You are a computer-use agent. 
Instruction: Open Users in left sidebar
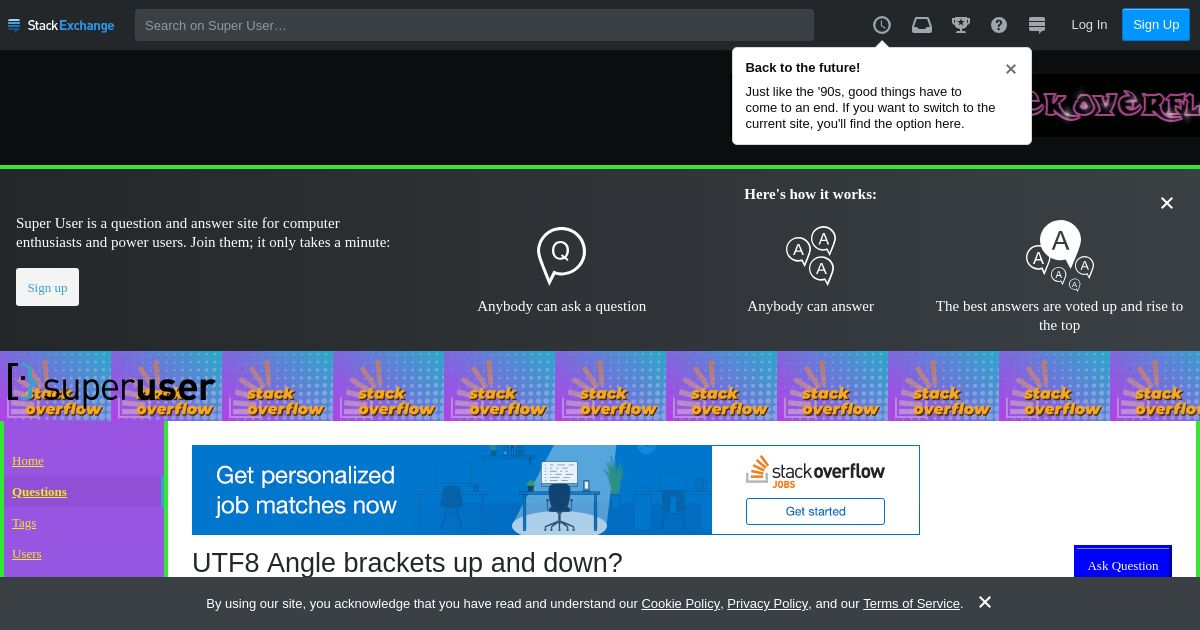click(x=27, y=554)
